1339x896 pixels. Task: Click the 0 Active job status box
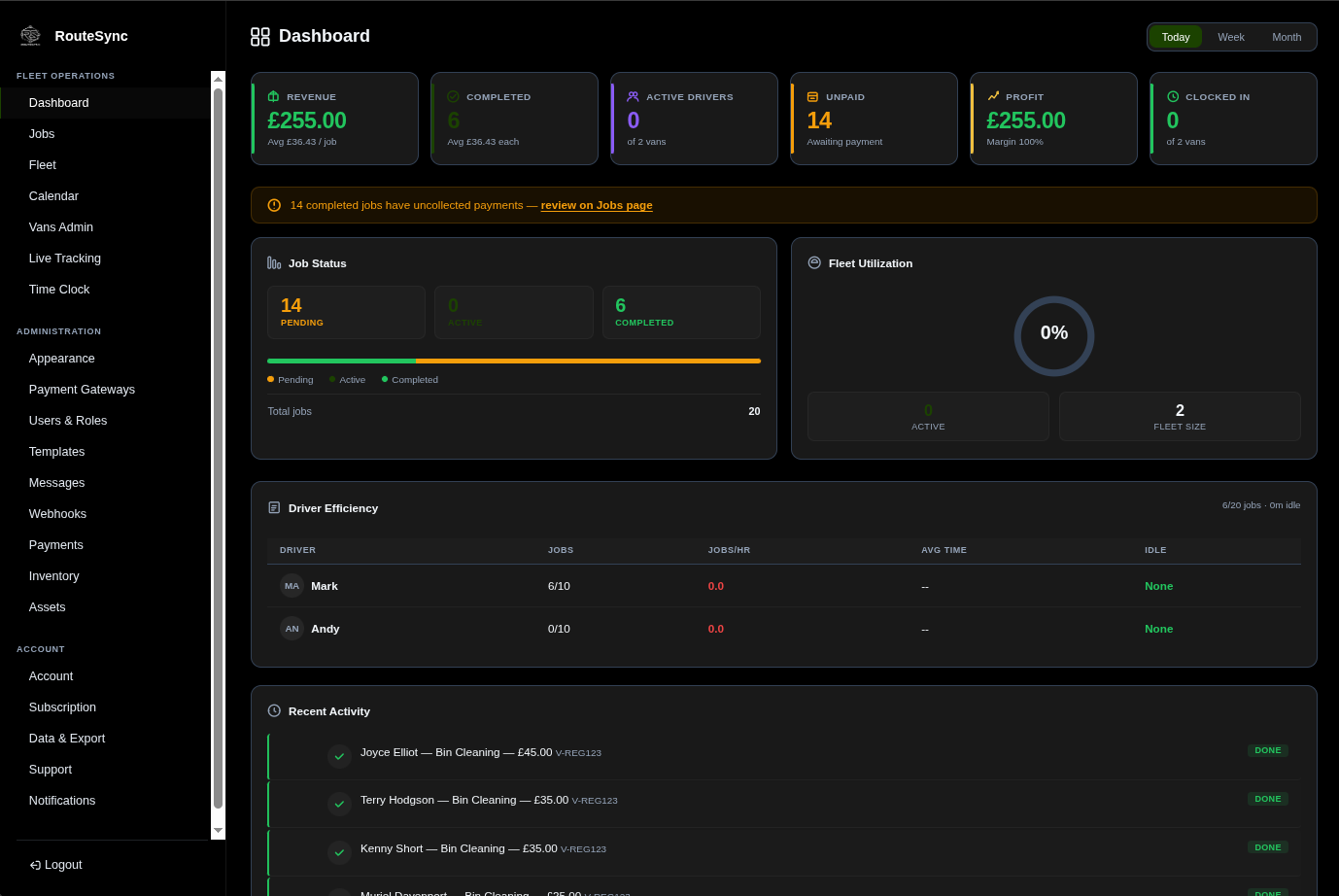coord(514,312)
